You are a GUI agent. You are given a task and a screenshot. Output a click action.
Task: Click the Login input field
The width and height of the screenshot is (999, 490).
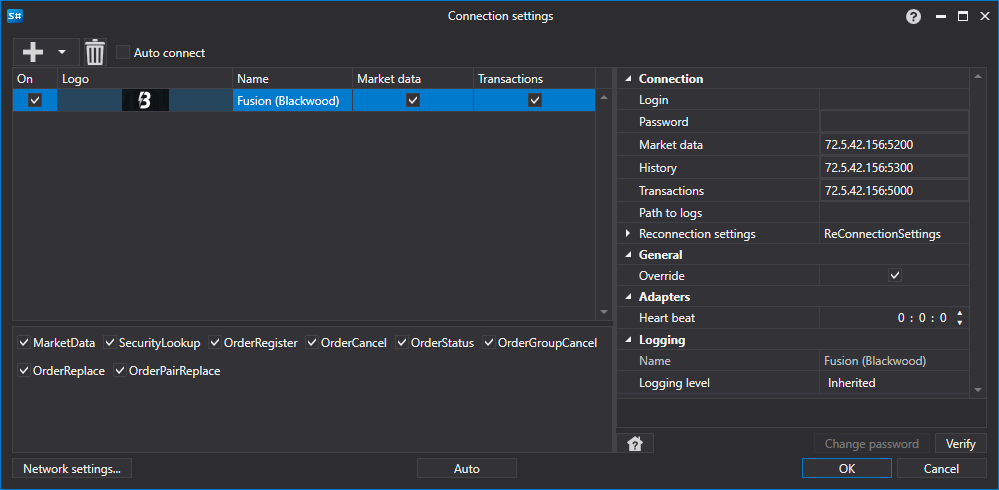click(x=894, y=99)
